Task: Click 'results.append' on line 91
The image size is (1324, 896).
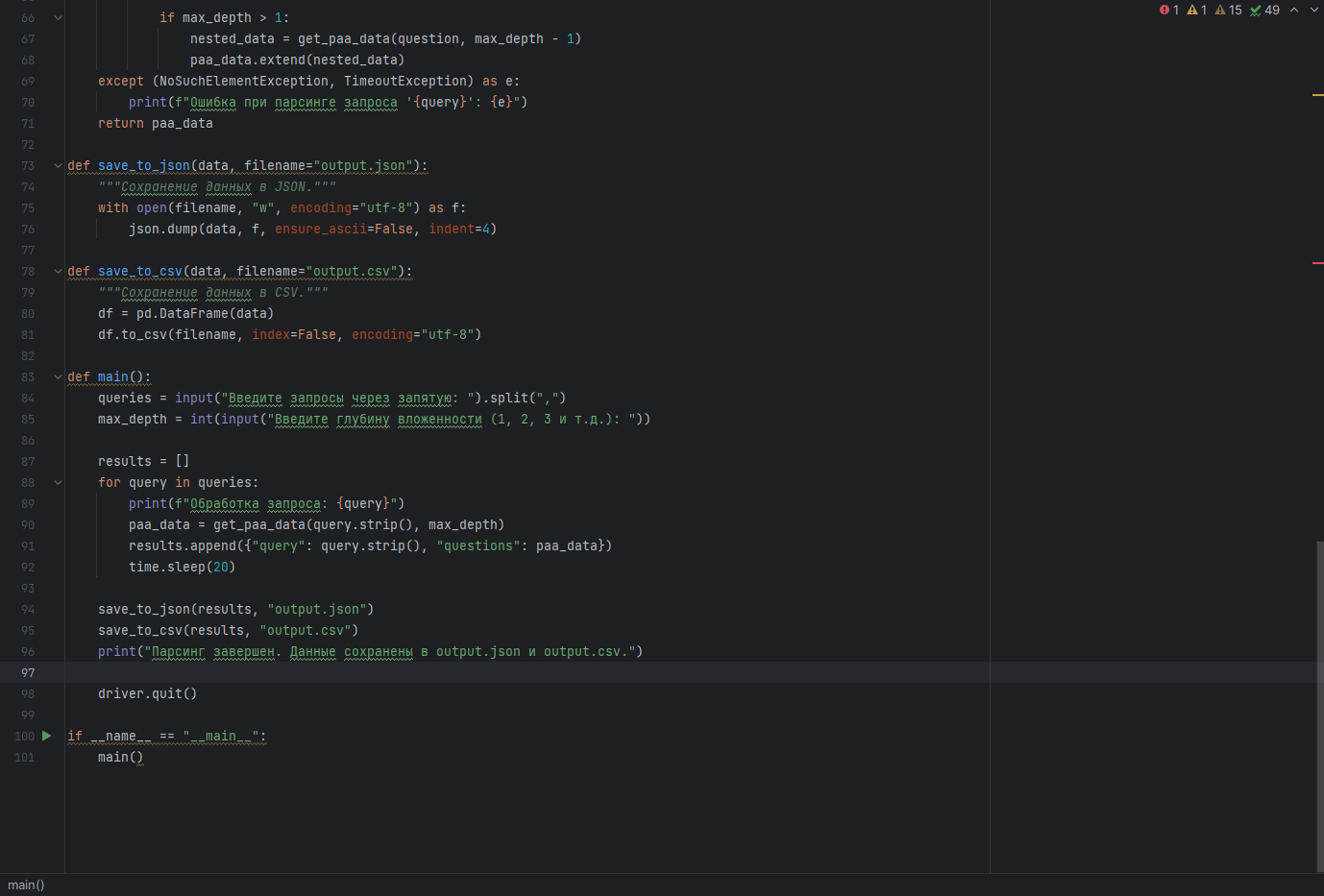Action: 183,545
